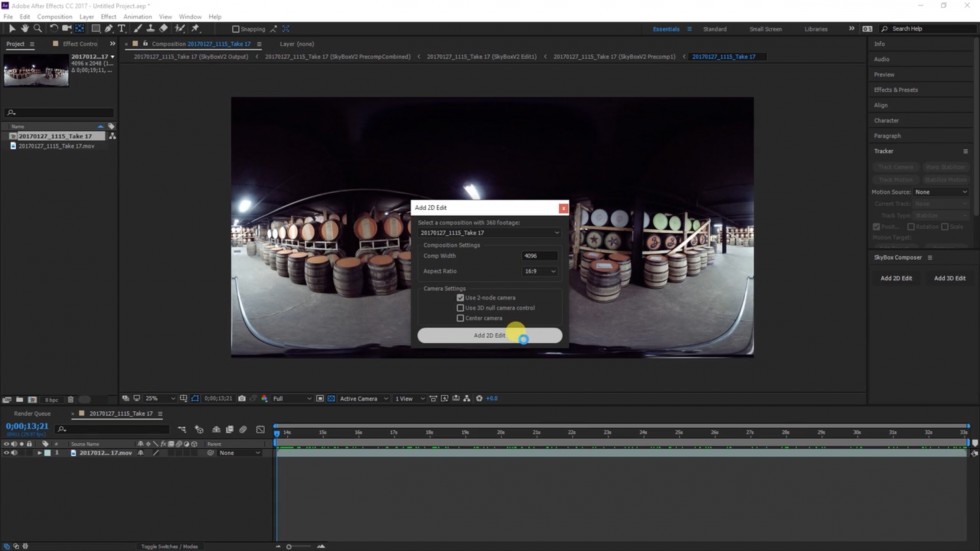Check the Center camera option

coord(460,318)
